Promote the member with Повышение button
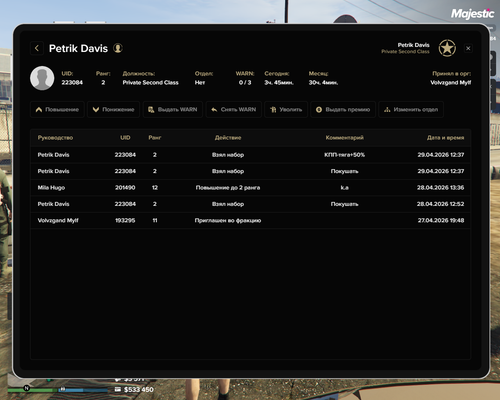500x400 pixels. (x=57, y=109)
